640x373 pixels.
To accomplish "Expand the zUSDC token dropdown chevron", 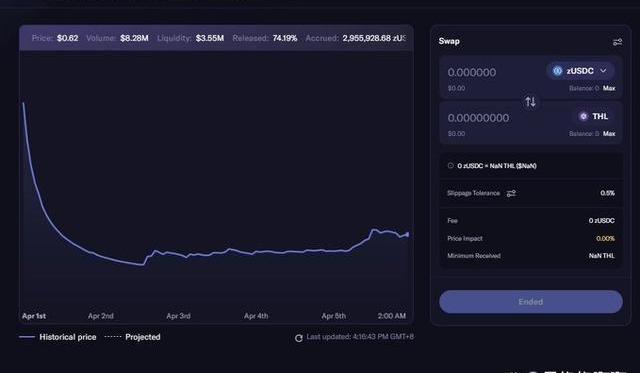I will click(x=603, y=71).
